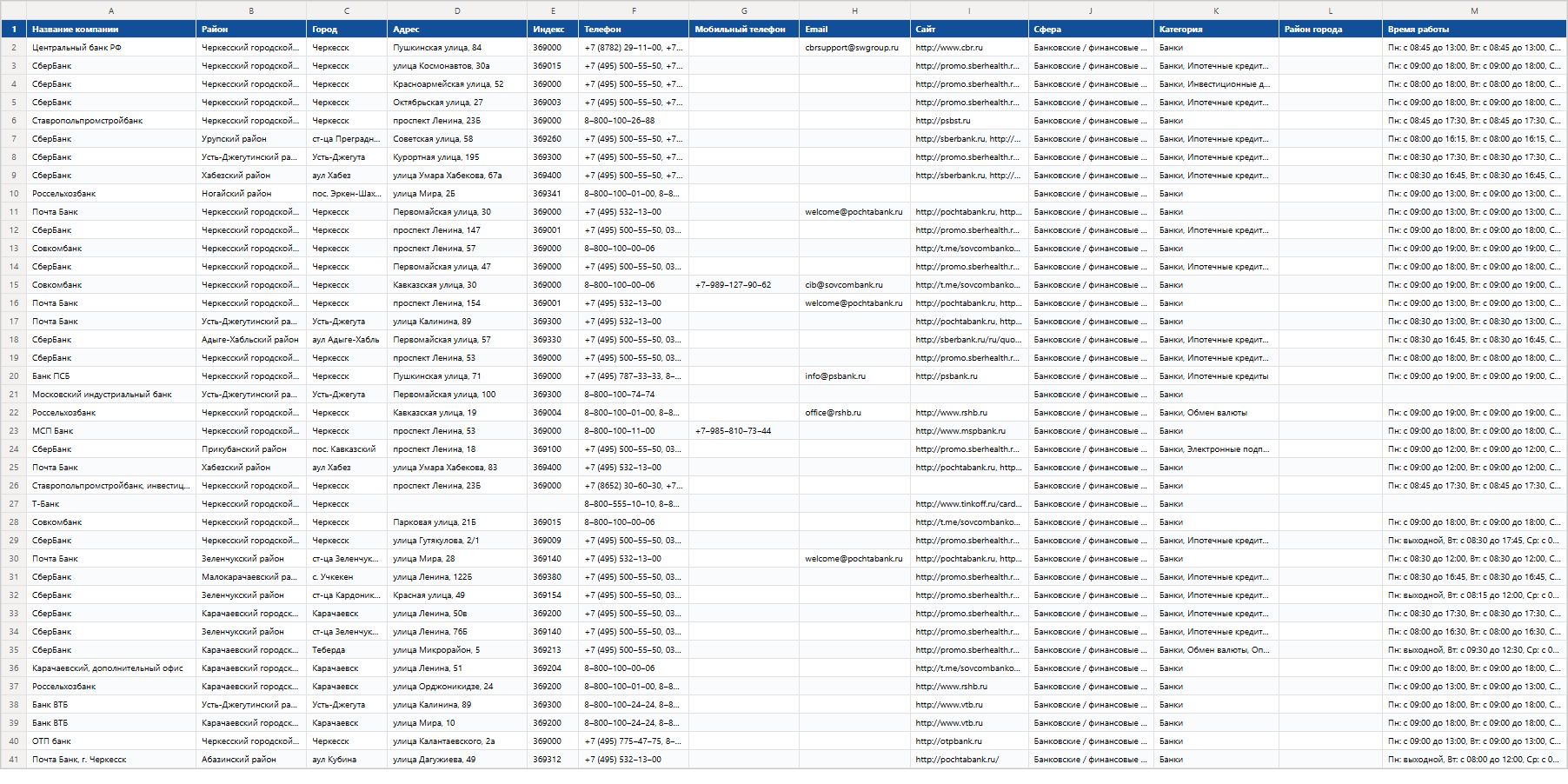Select address 'Пушкинская улица, 84'
The image size is (1568, 784).
pyautogui.click(x=457, y=48)
